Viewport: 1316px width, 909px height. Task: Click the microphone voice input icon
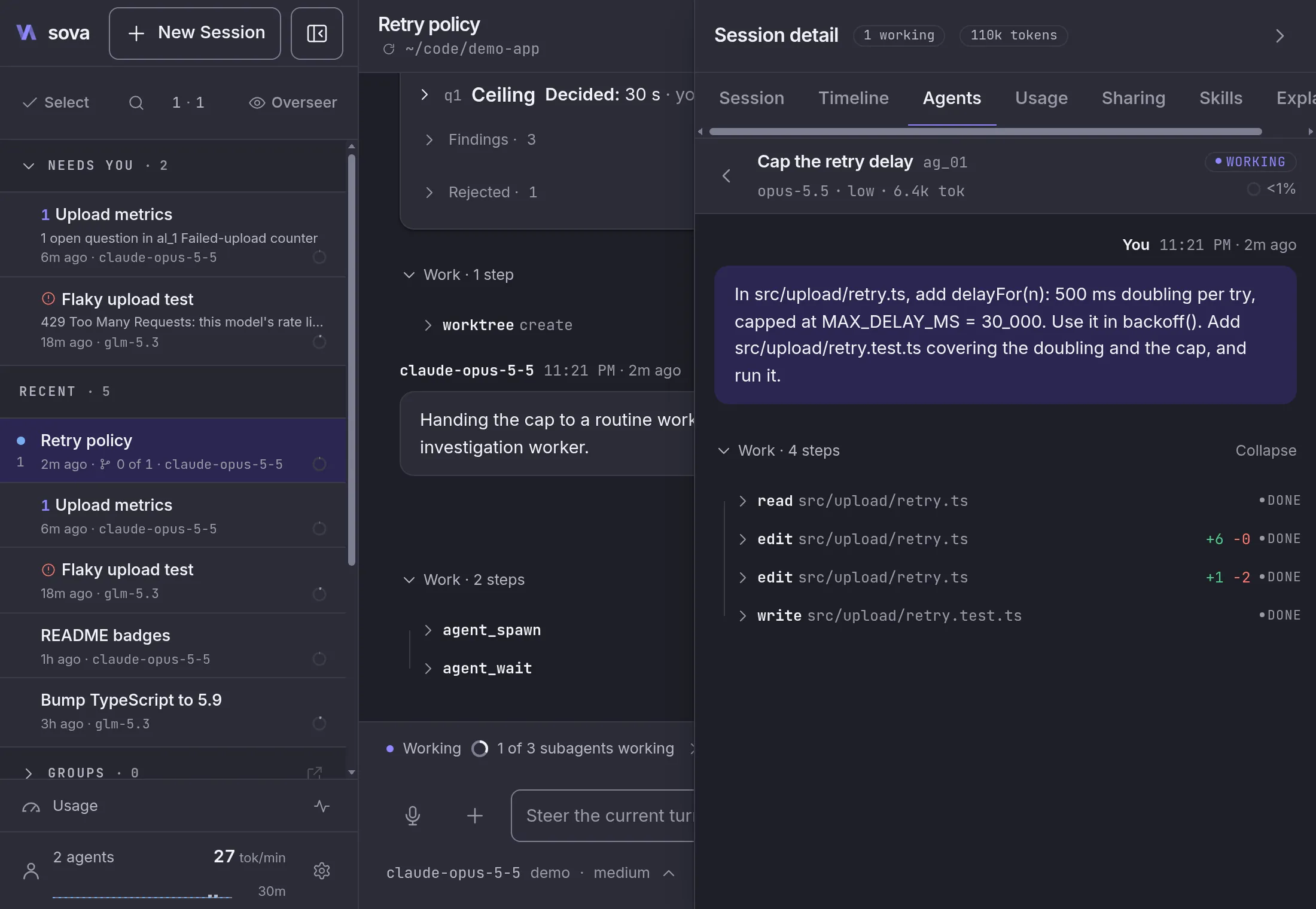(413, 816)
